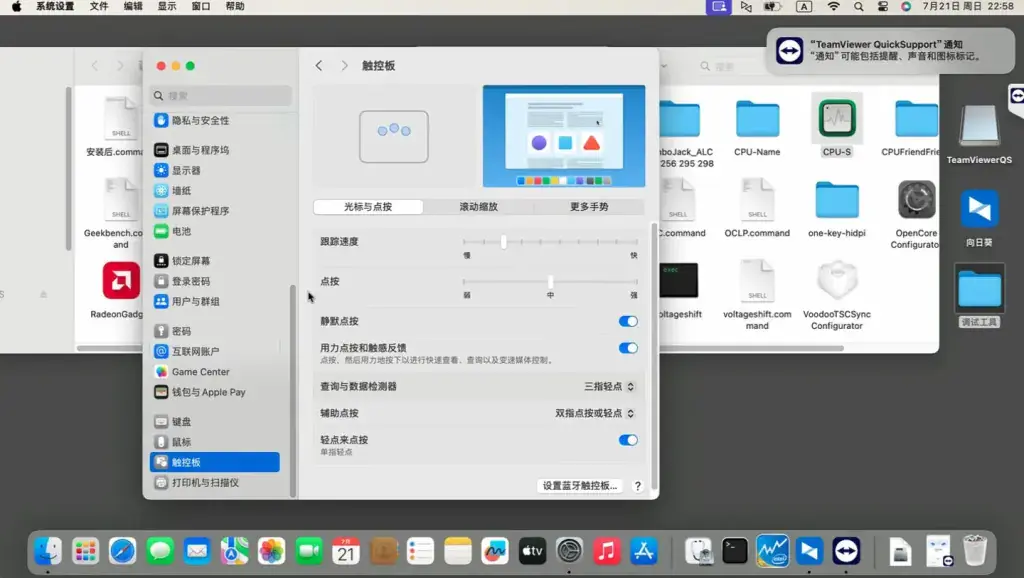Open the View (显示) menu
This screenshot has width=1024, height=578.
(x=167, y=7)
